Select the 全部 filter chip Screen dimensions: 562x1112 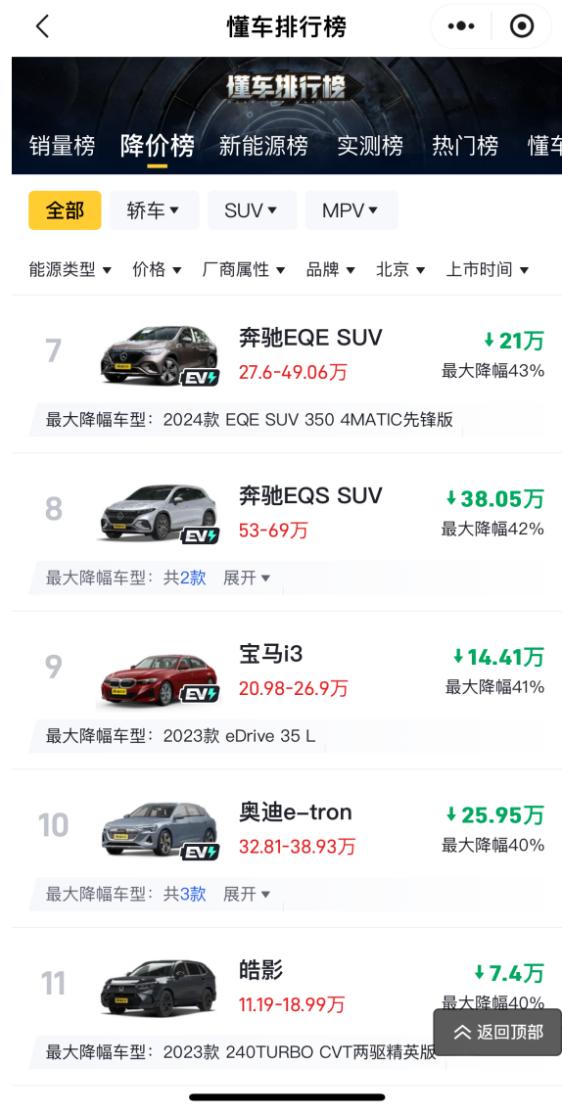point(65,211)
